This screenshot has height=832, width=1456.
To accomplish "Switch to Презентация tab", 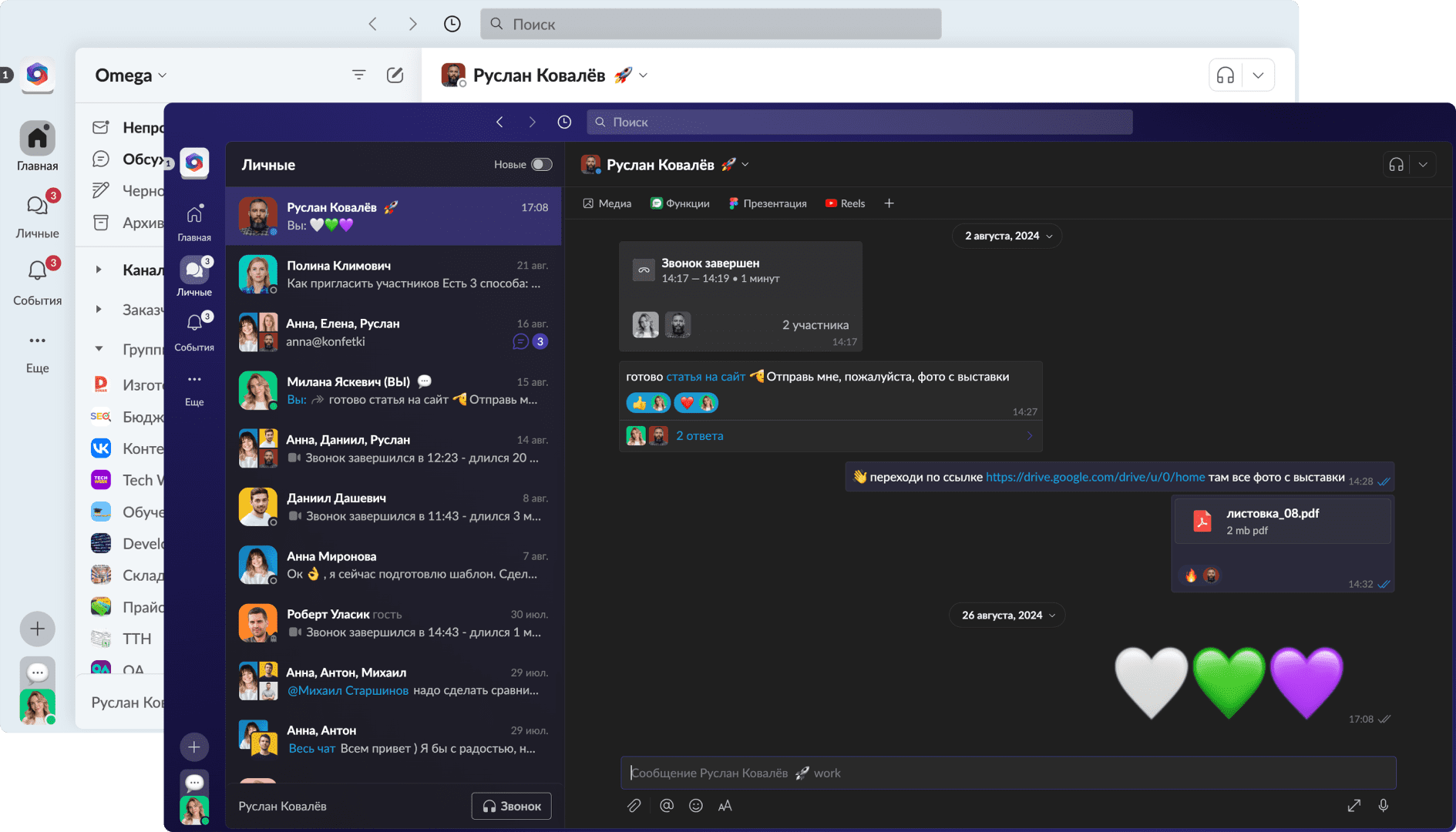I will [768, 203].
